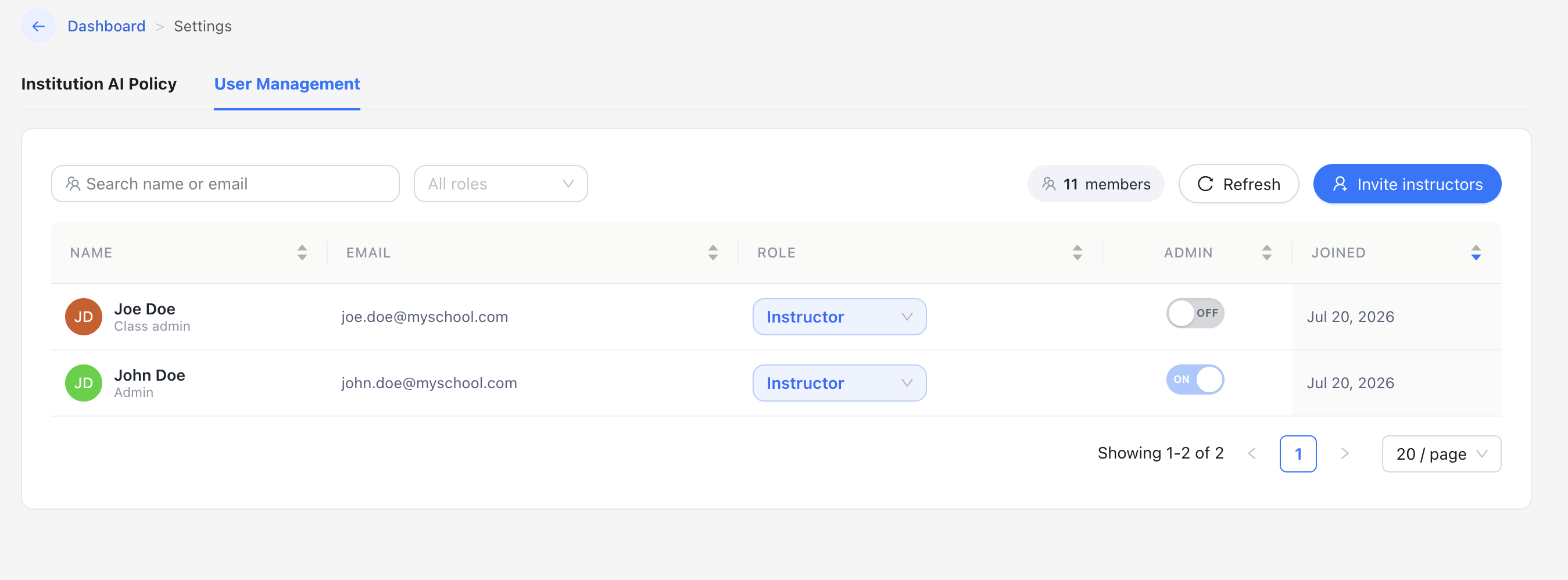Click the back arrow icon
This screenshot has height=580, width=1568.
[38, 26]
